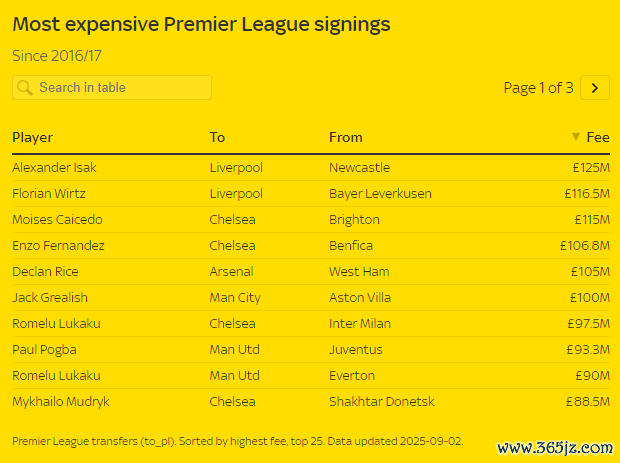Viewport: 620px width, 463px height.
Task: Sort table by To column header
Action: pyautogui.click(x=217, y=137)
